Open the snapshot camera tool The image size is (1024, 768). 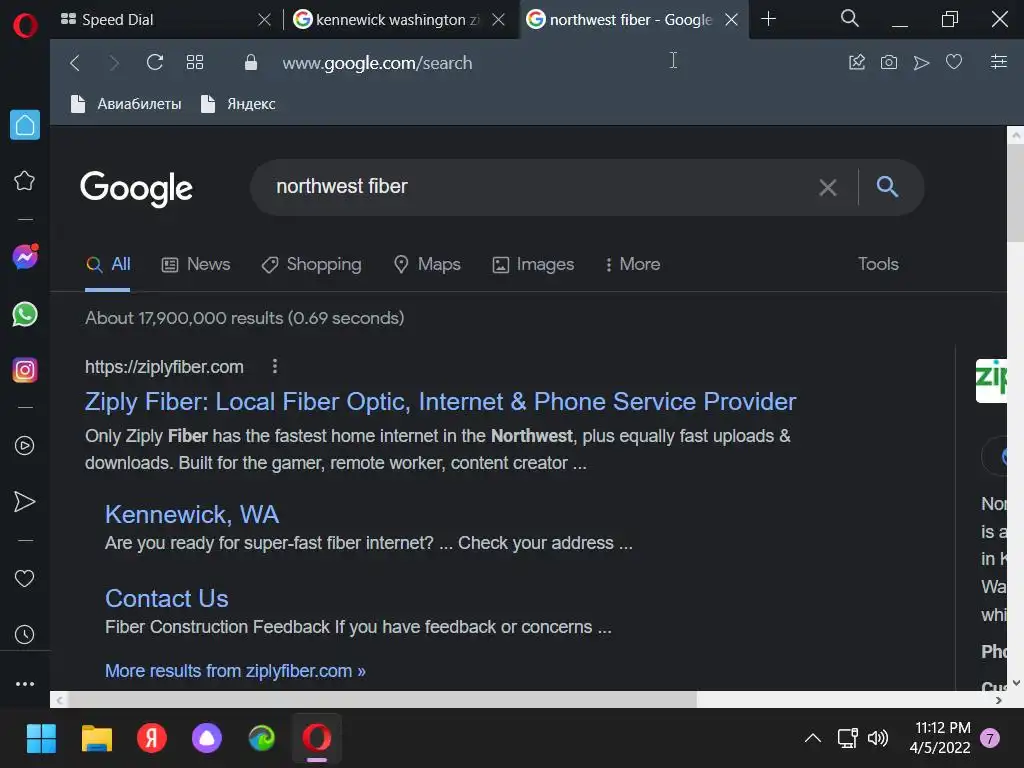tap(889, 63)
